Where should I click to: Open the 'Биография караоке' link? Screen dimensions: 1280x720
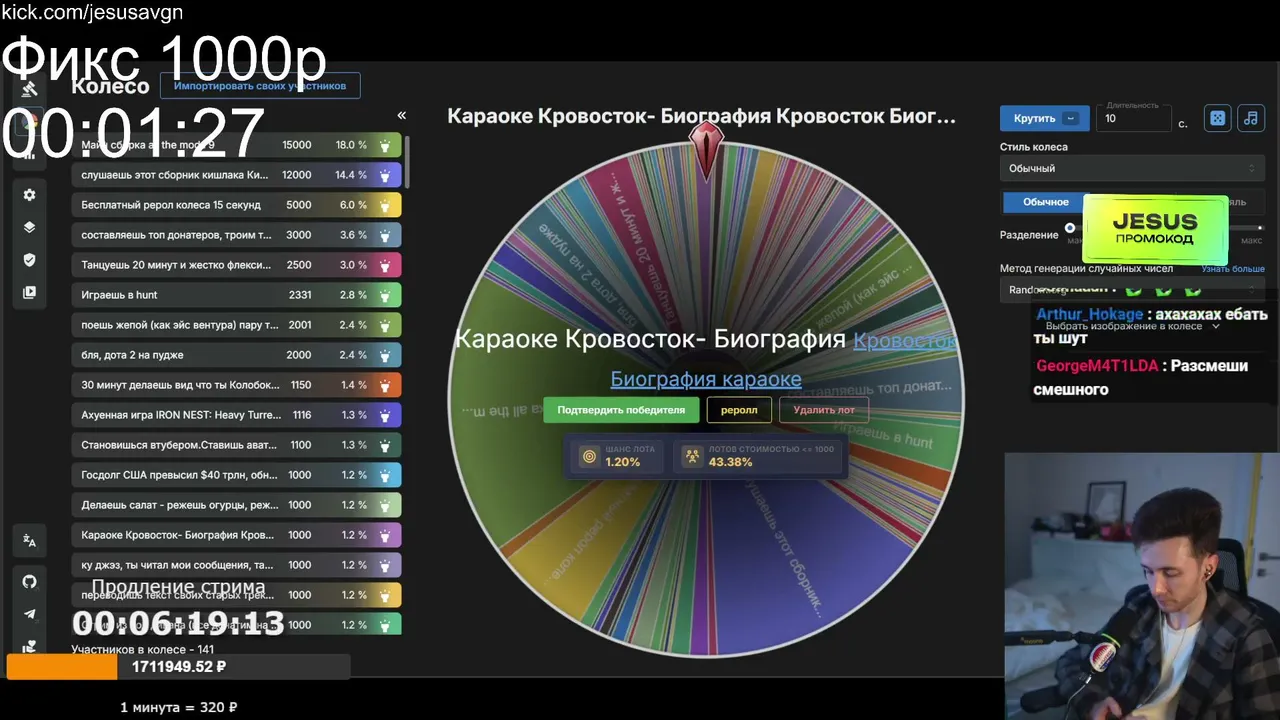(706, 379)
